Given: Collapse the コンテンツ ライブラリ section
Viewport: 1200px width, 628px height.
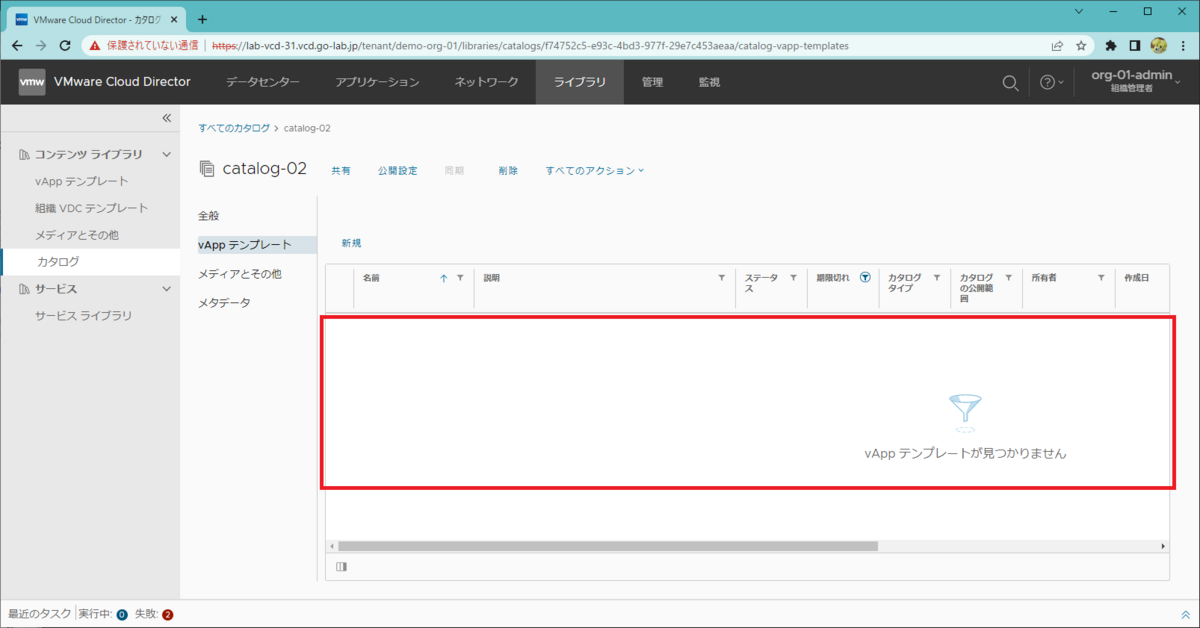Looking at the screenshot, I should pos(167,155).
